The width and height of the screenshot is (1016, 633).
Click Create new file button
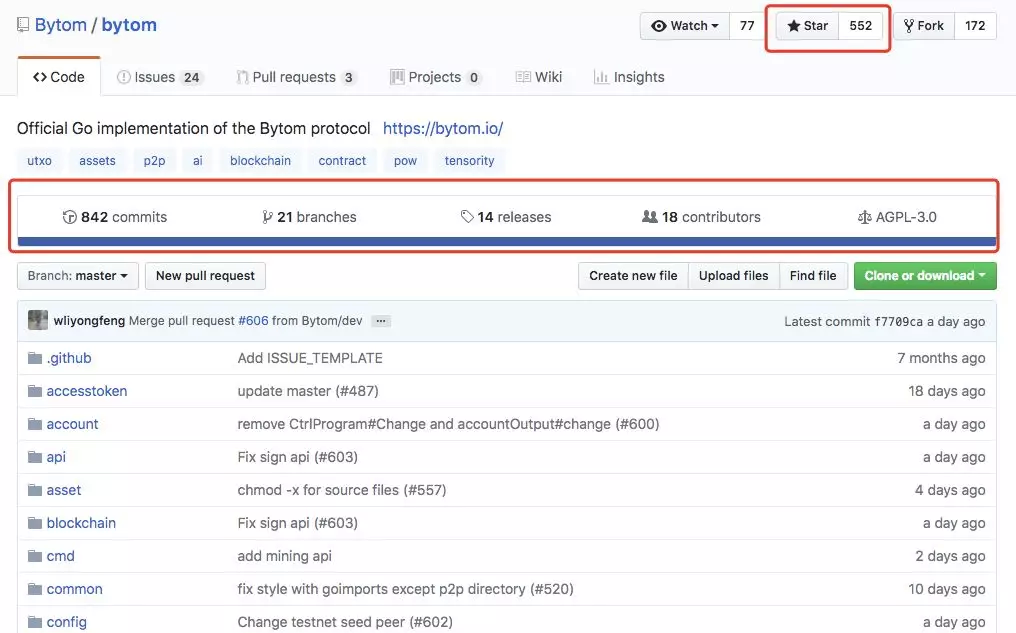point(633,276)
